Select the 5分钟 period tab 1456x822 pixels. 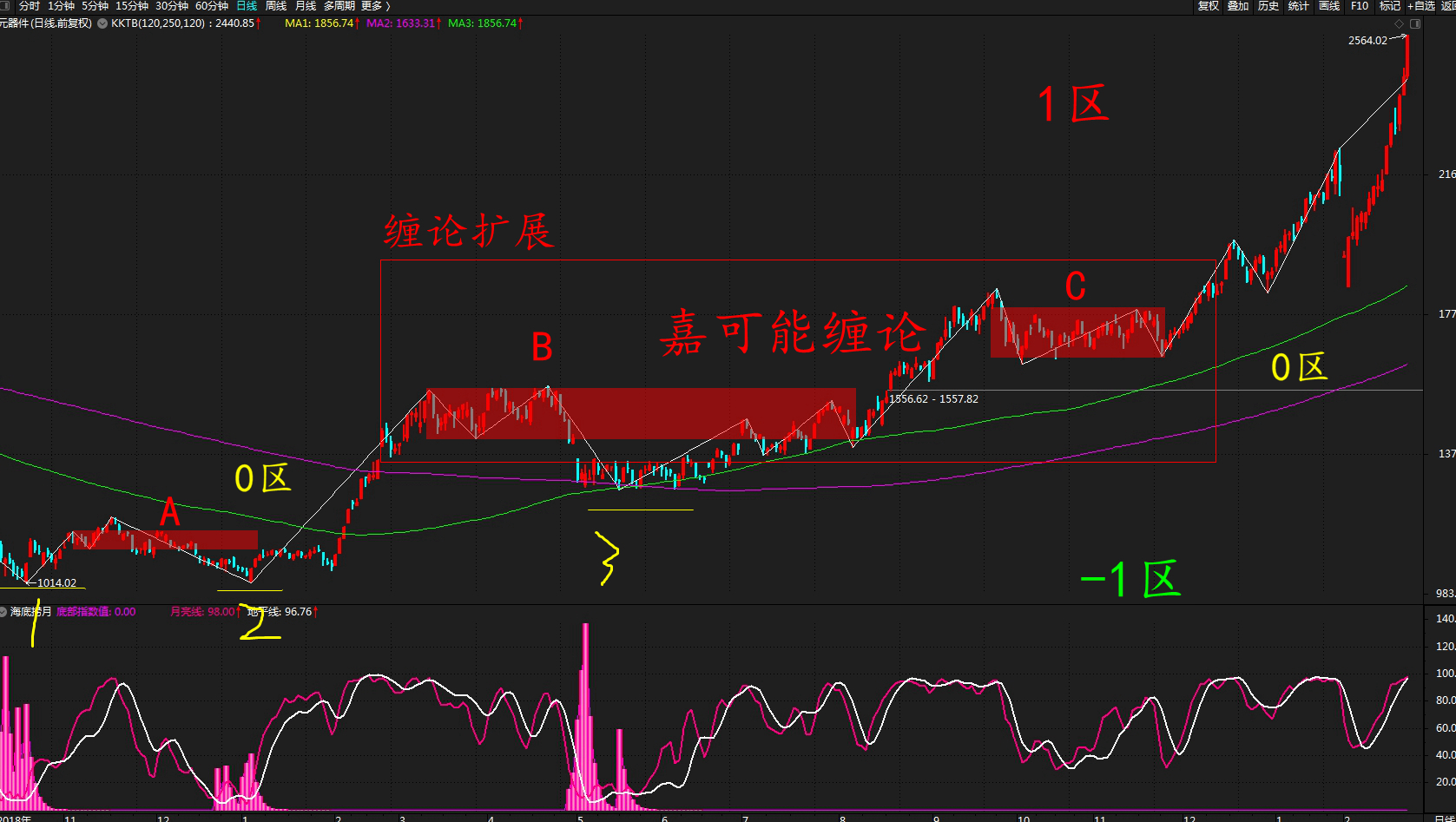(x=95, y=6)
